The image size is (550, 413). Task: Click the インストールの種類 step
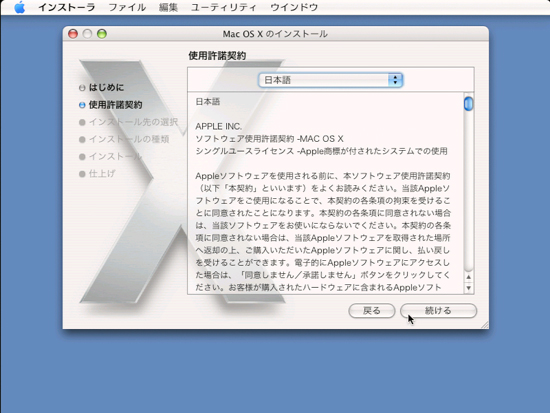pyautogui.click(x=129, y=139)
